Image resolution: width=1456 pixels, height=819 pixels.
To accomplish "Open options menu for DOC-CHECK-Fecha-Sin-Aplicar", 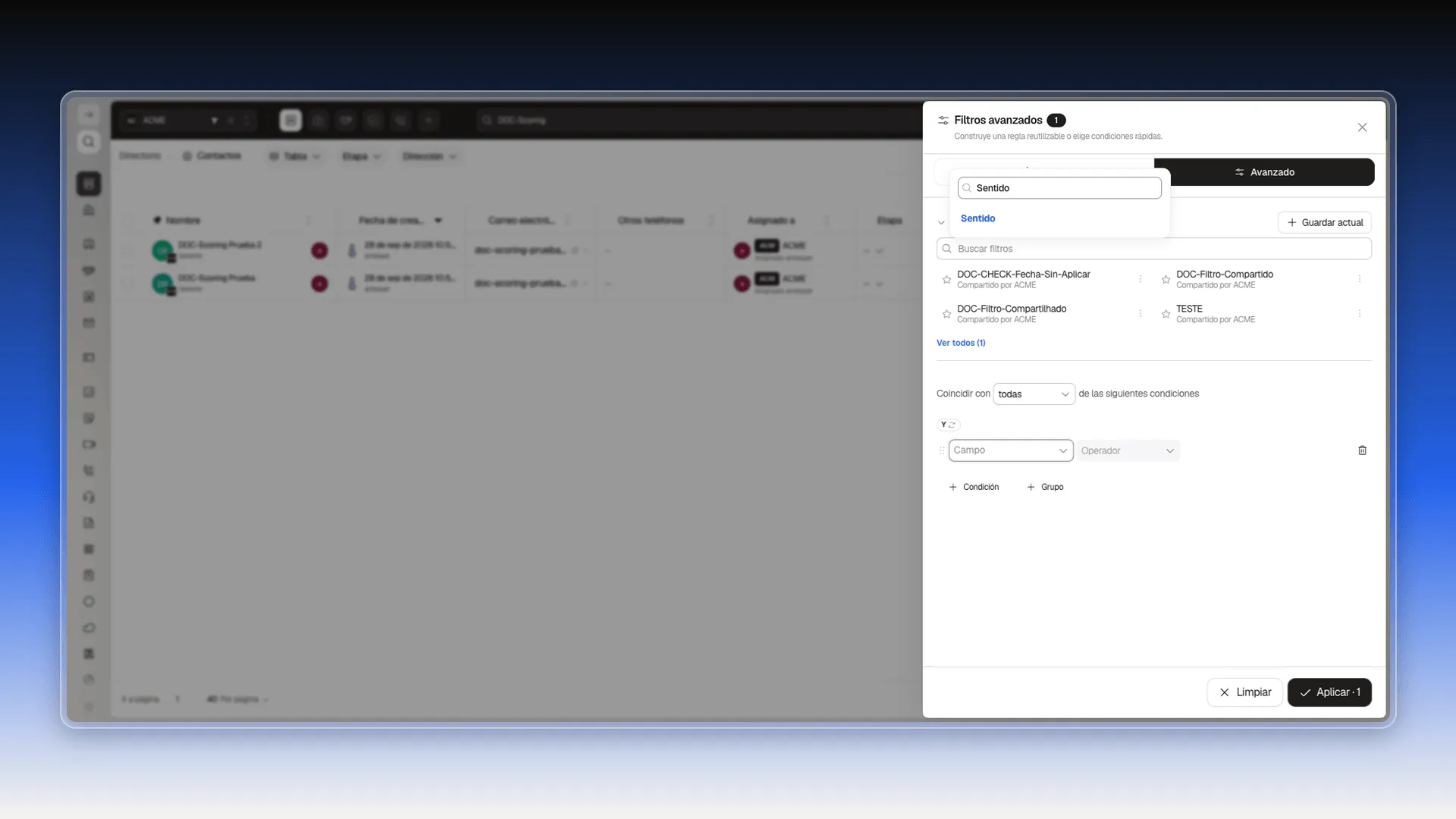I will 1140,279.
